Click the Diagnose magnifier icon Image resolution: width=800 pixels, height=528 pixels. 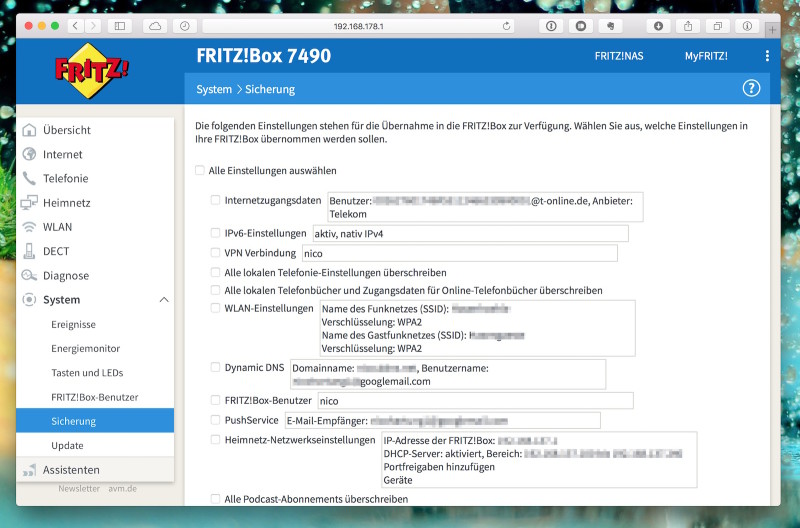coord(29,275)
